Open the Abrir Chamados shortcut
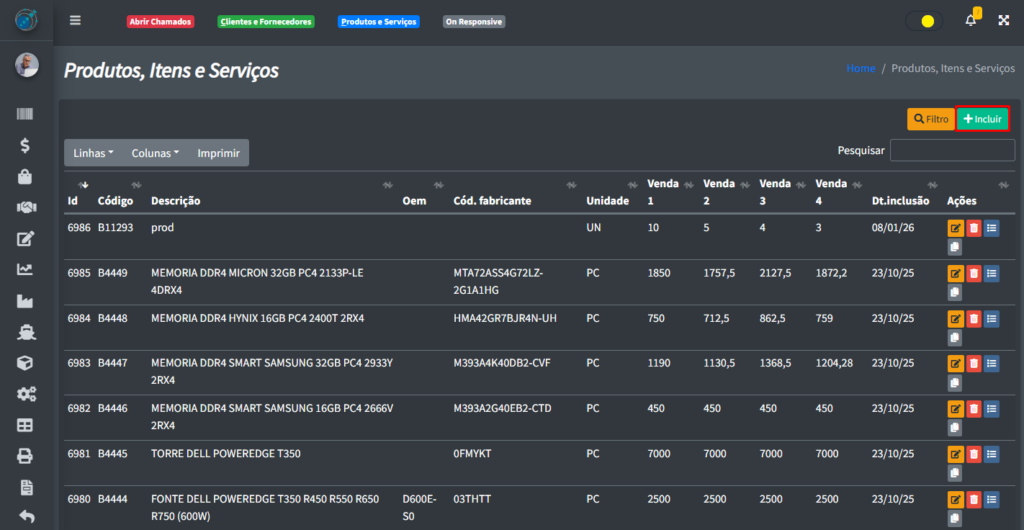The width and height of the screenshot is (1024, 530). [160, 22]
